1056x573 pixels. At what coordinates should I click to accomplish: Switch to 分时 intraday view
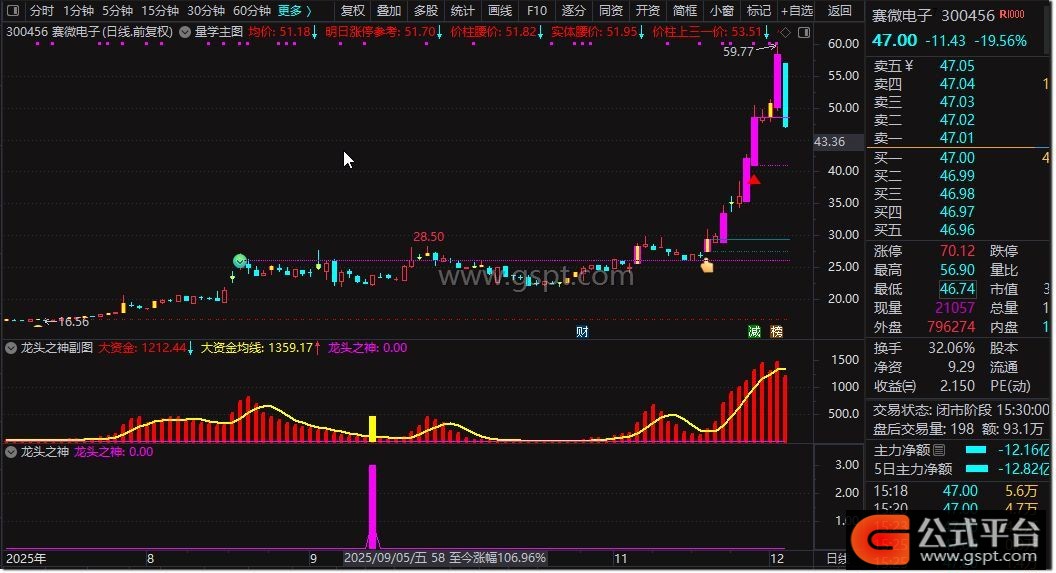point(41,11)
